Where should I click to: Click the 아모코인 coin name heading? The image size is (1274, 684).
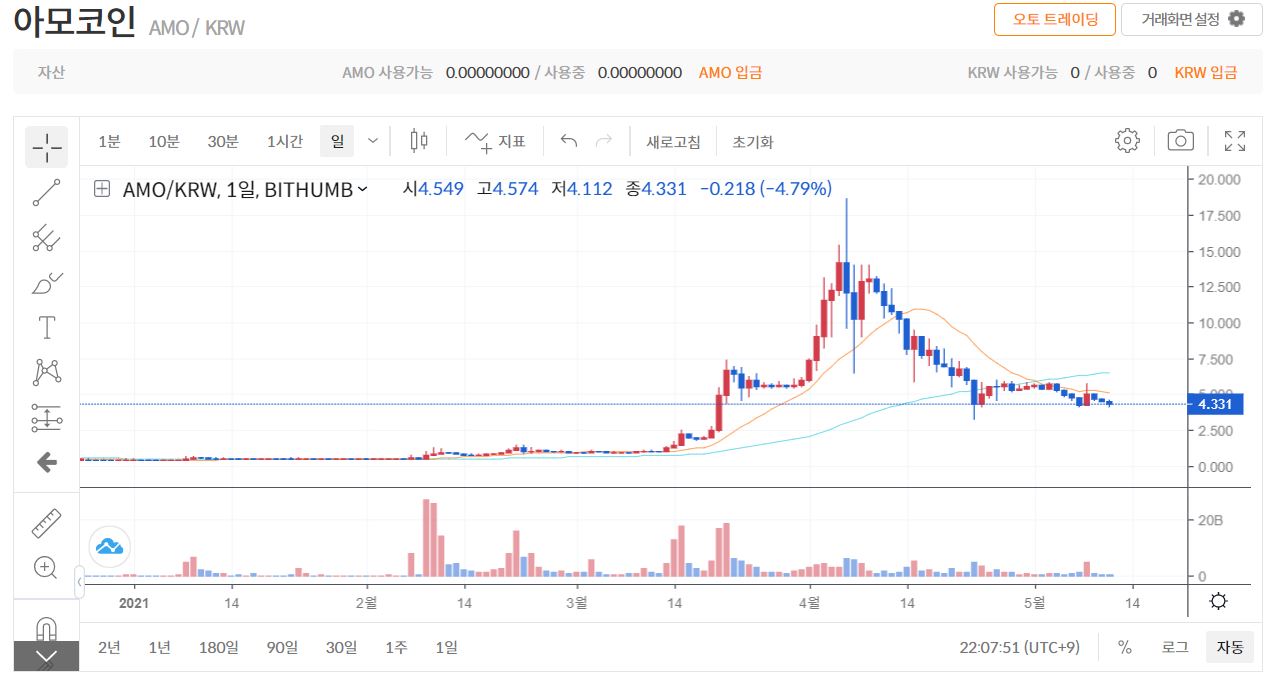(75, 21)
